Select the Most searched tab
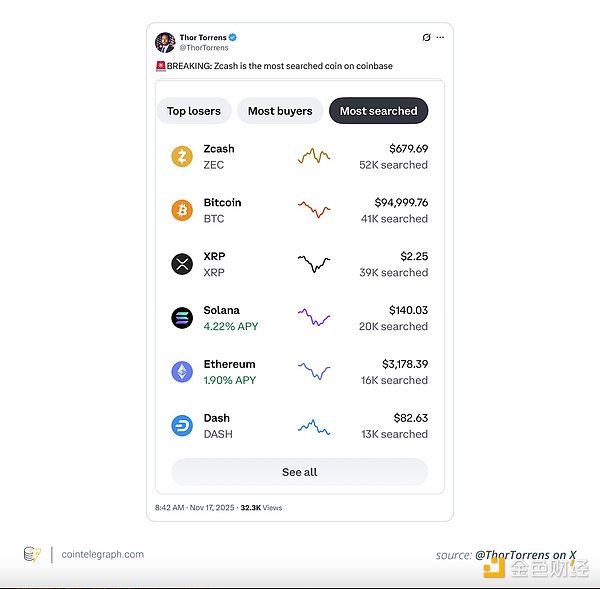Viewport: 600px width, 589px height. (378, 111)
